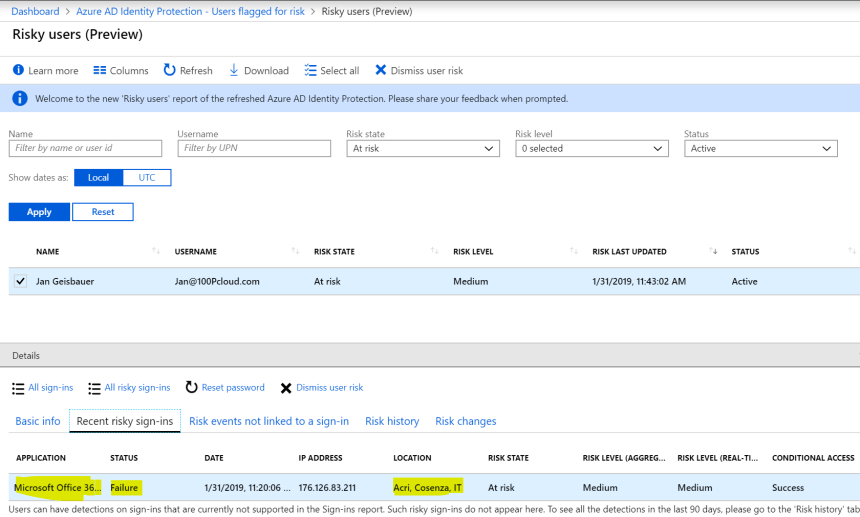Switch date display to UTC

[x=147, y=178]
